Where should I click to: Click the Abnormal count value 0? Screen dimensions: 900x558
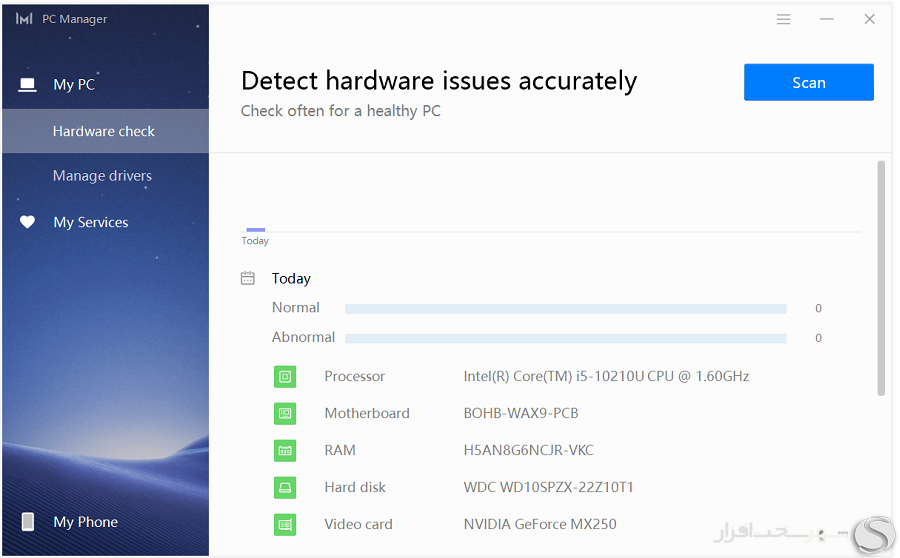tap(818, 339)
